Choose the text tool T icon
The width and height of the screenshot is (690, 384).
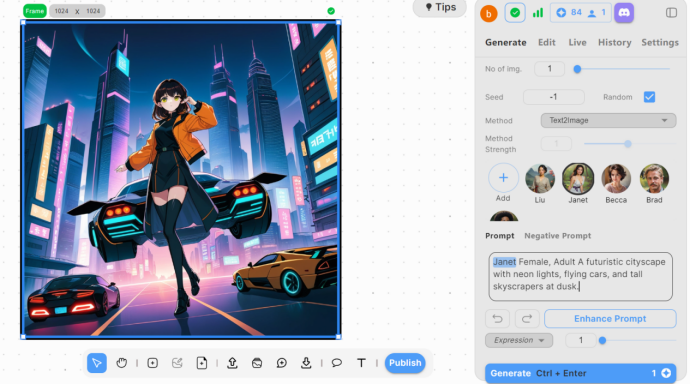tap(361, 363)
